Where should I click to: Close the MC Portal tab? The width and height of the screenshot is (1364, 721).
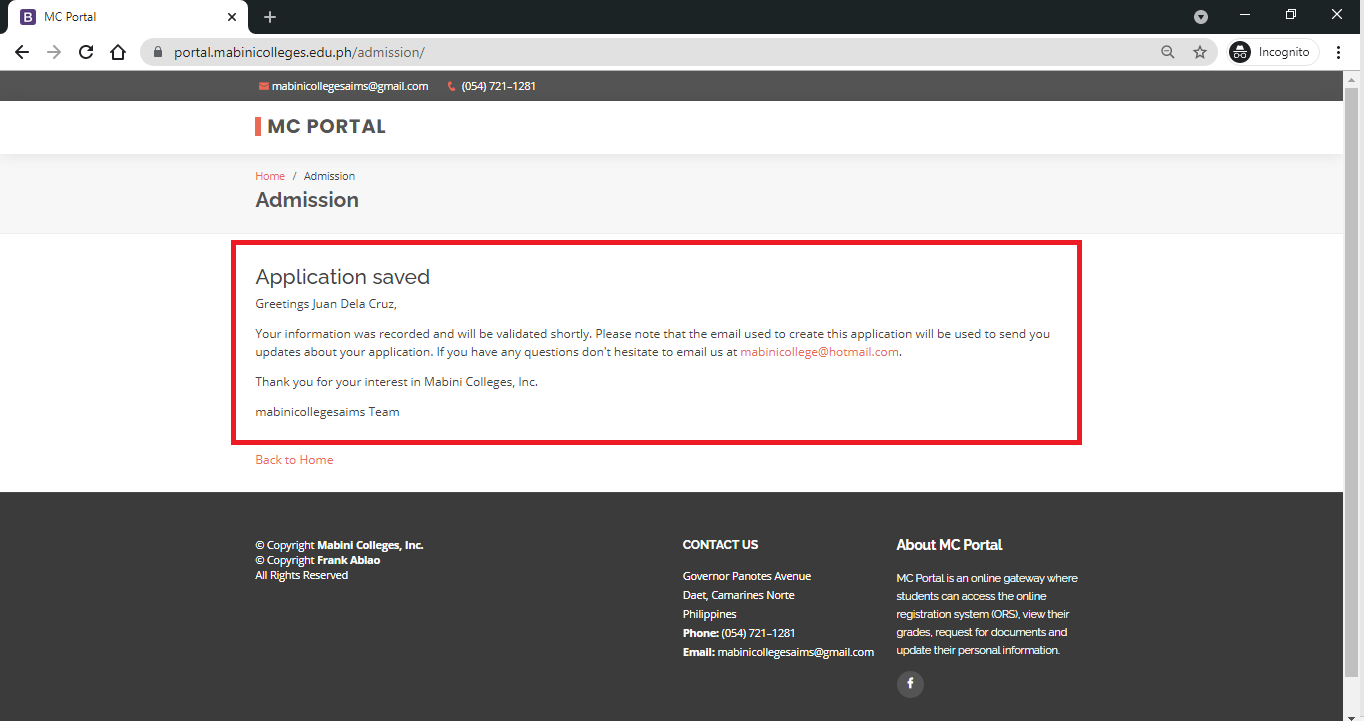(232, 17)
